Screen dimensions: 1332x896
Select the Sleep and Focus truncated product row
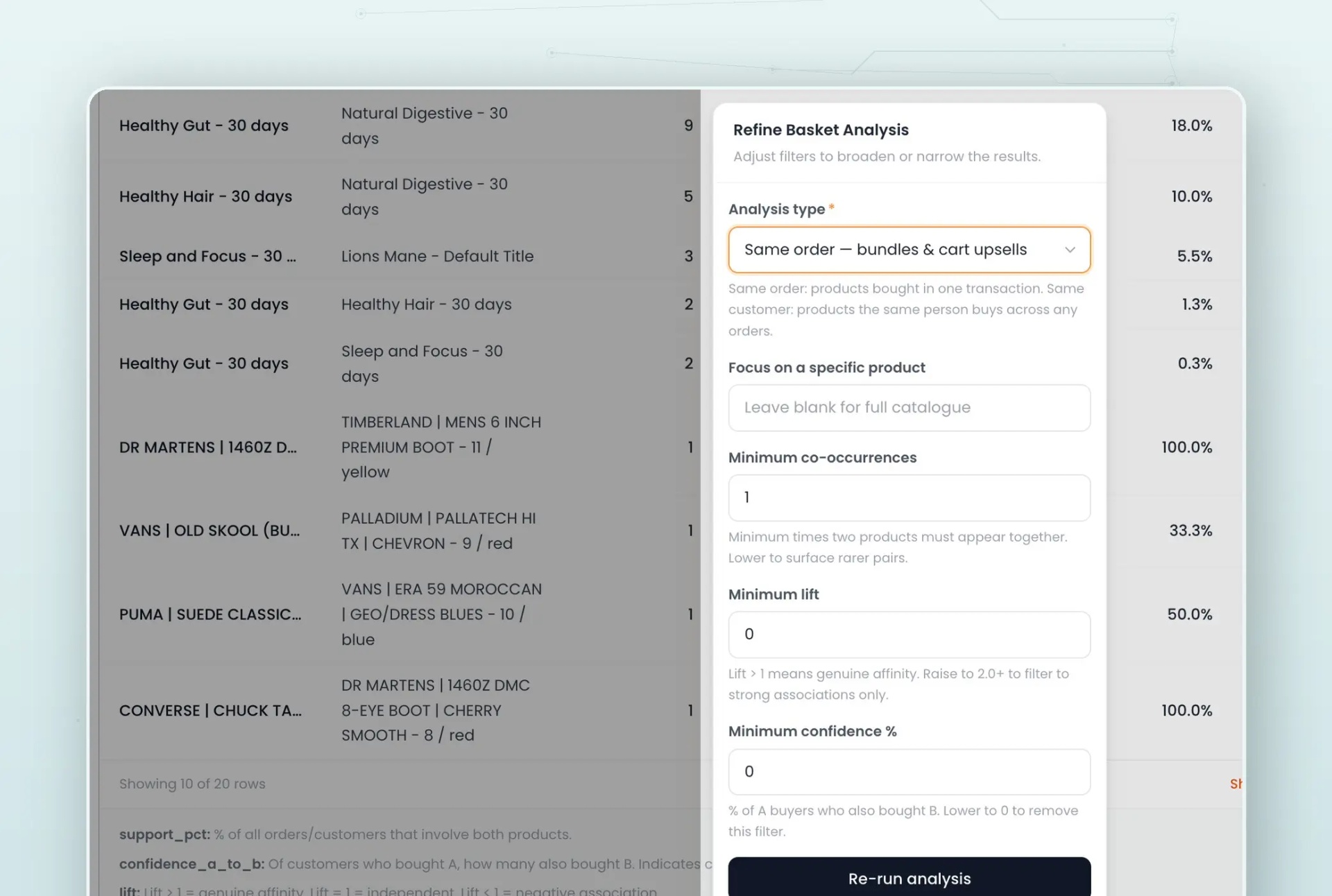[x=207, y=257]
